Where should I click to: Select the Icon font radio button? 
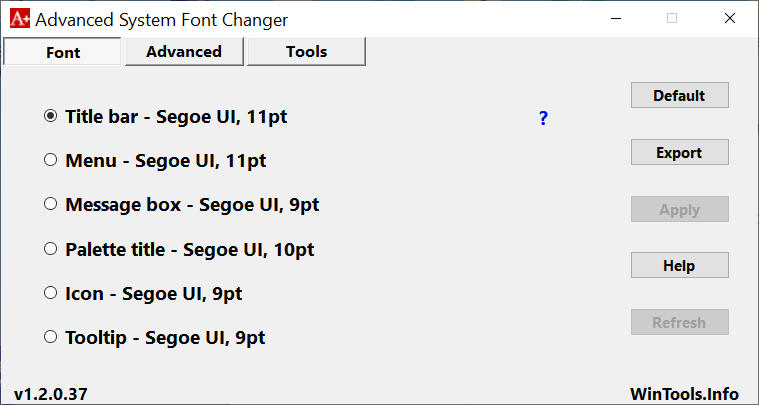[x=51, y=293]
